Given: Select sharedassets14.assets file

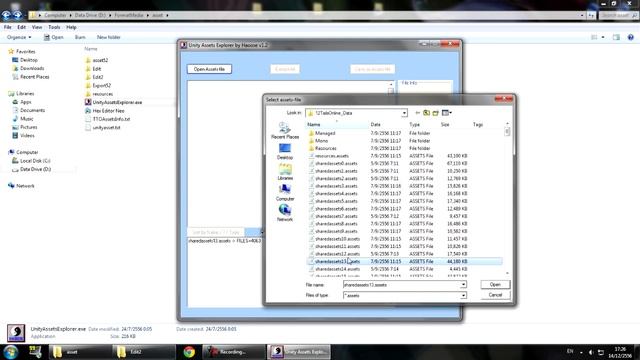Looking at the screenshot, I should click(x=337, y=269).
